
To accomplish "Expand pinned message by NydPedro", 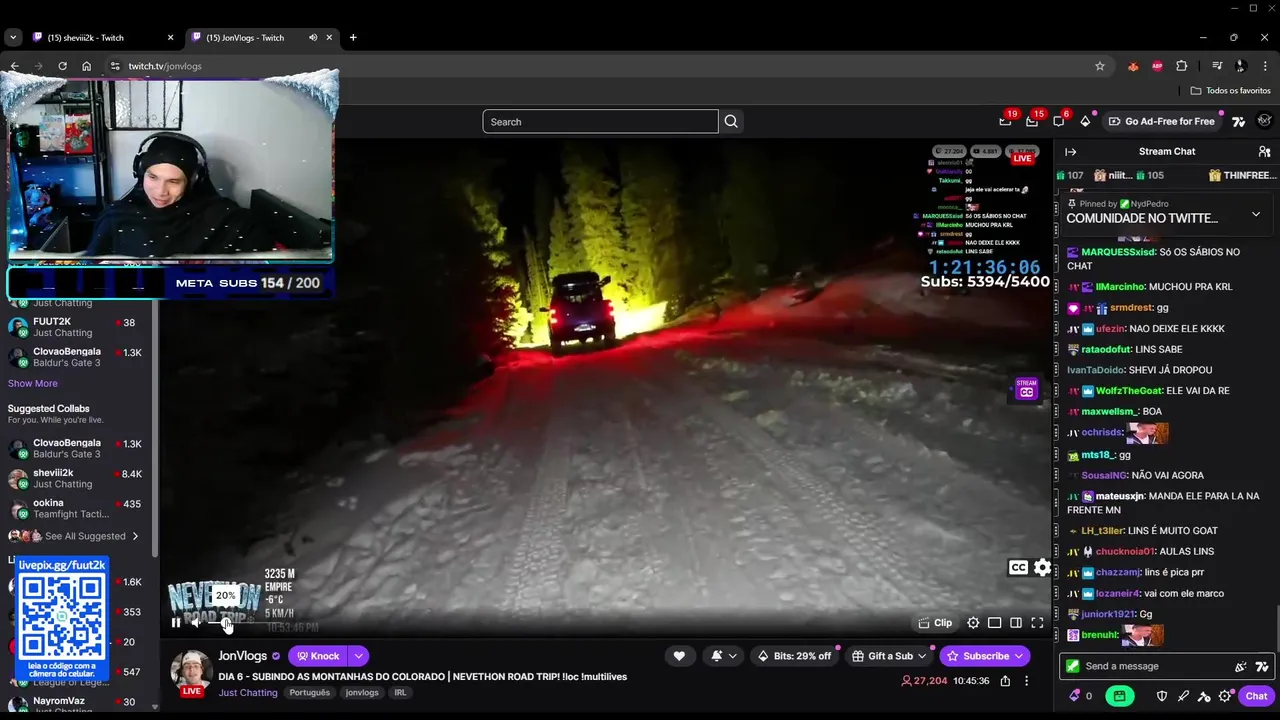I will pos(1255,214).
